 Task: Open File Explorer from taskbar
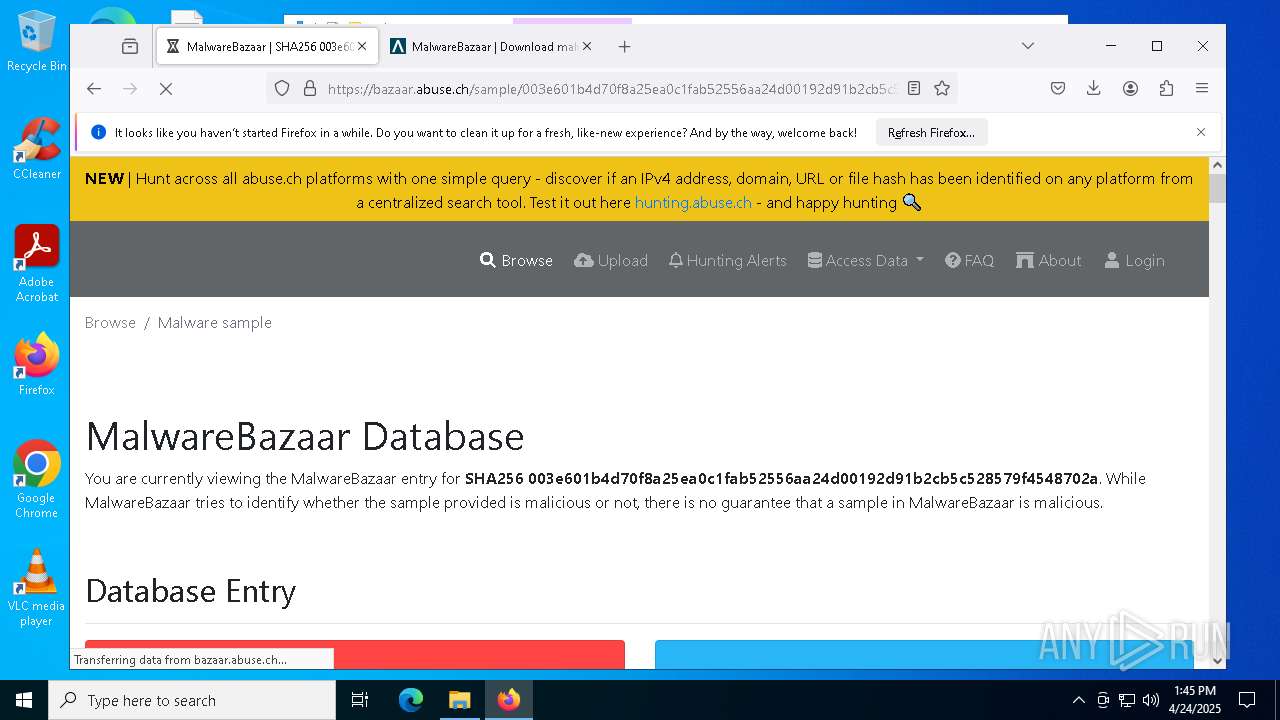tap(459, 700)
